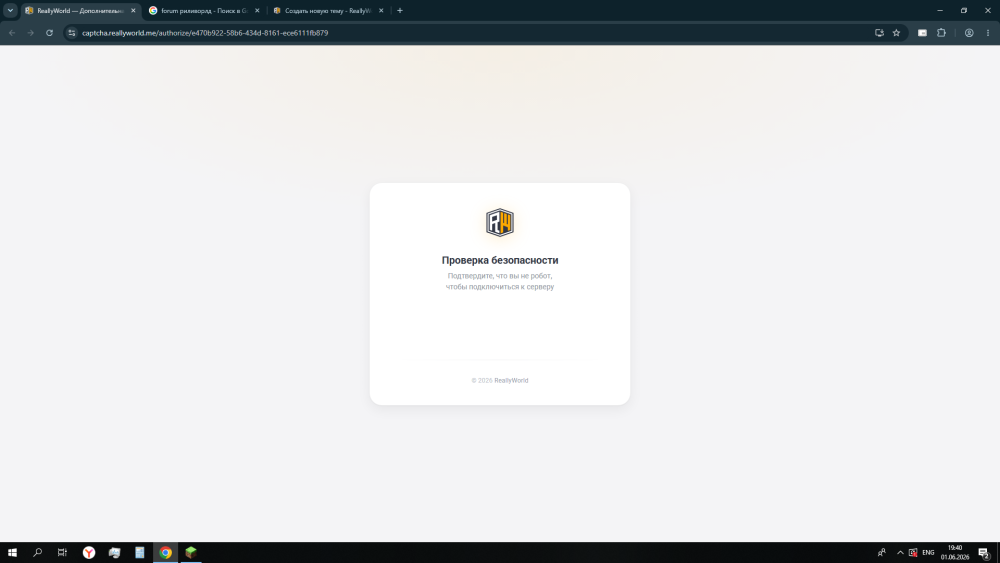Switch to the ReallyWorld captcha tab
Screen dimensions: 1000x563
[80, 11]
